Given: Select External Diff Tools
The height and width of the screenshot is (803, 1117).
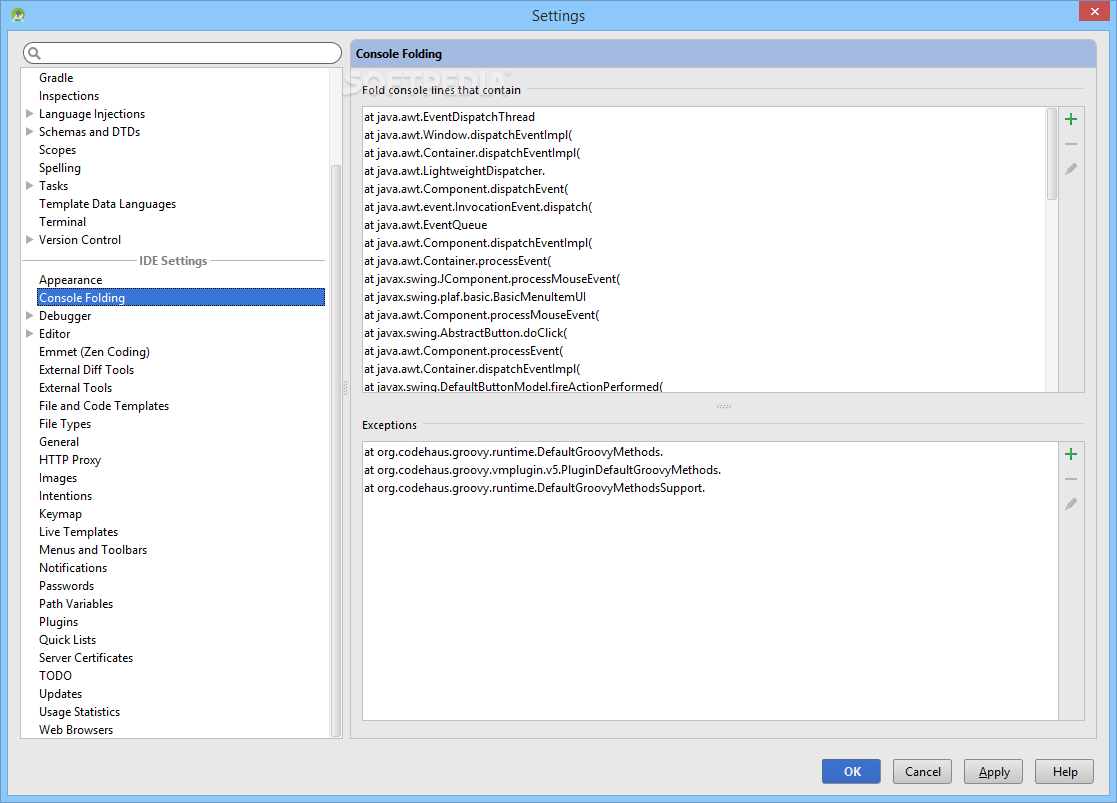Looking at the screenshot, I should [86, 370].
